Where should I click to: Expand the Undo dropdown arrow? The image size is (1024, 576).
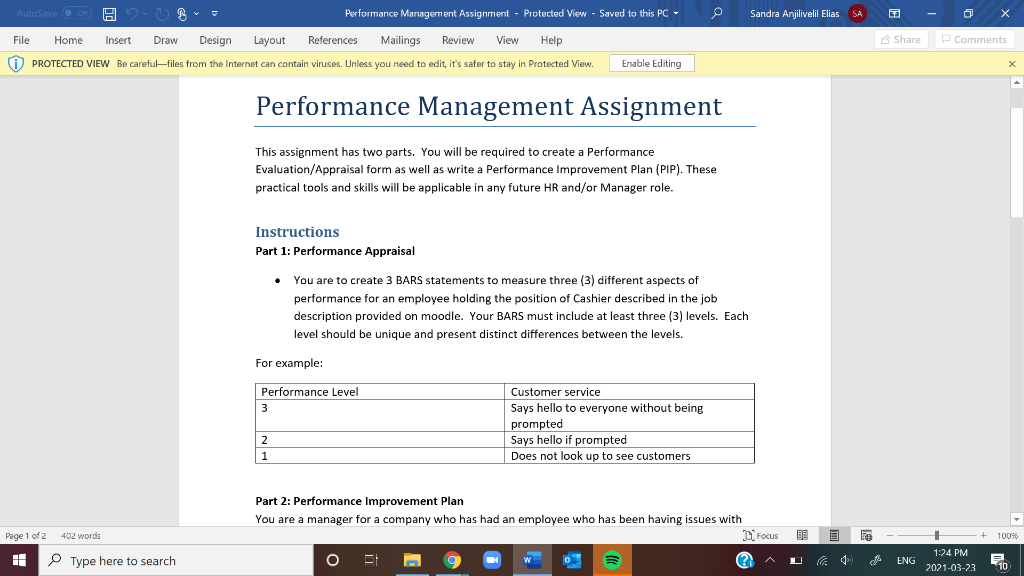pyautogui.click(x=147, y=13)
